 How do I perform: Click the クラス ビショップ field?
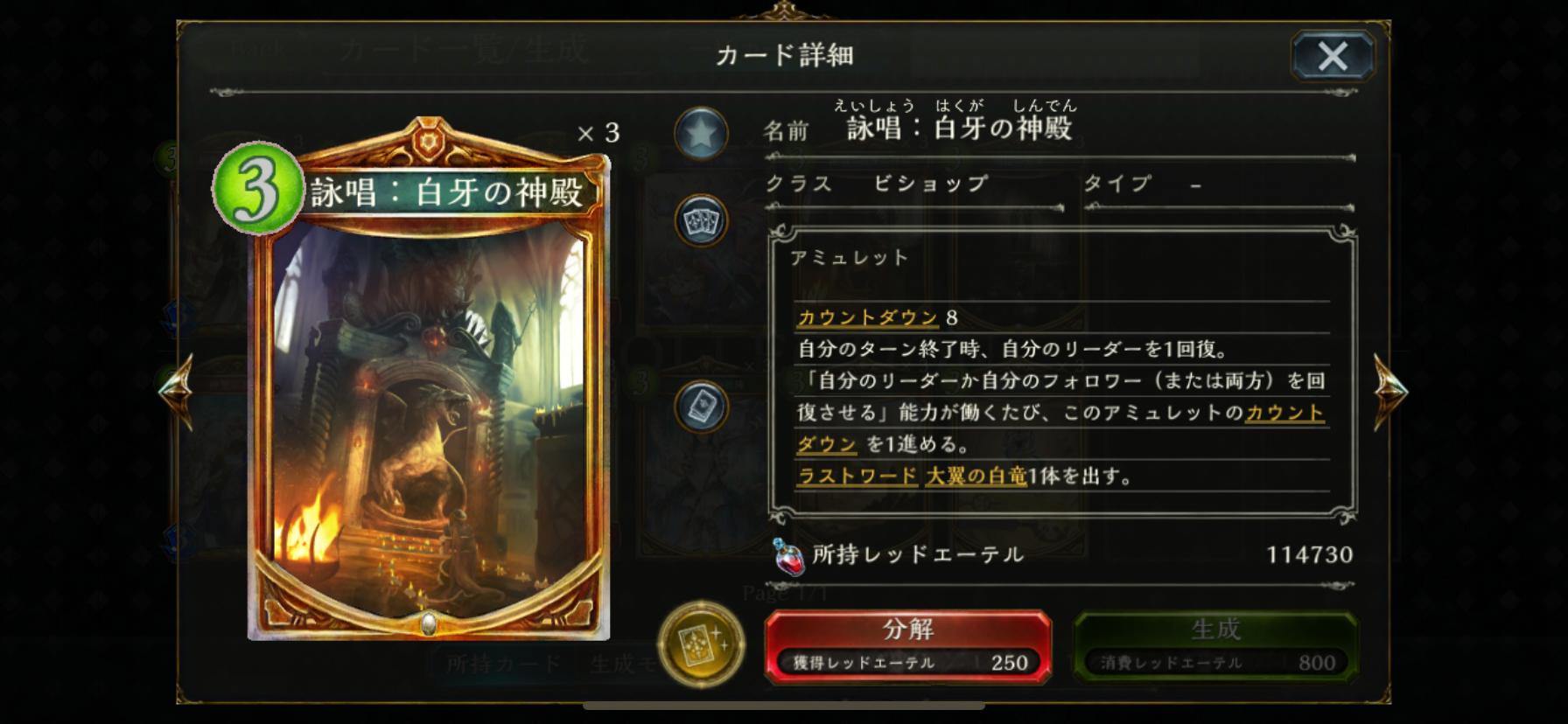[914, 184]
